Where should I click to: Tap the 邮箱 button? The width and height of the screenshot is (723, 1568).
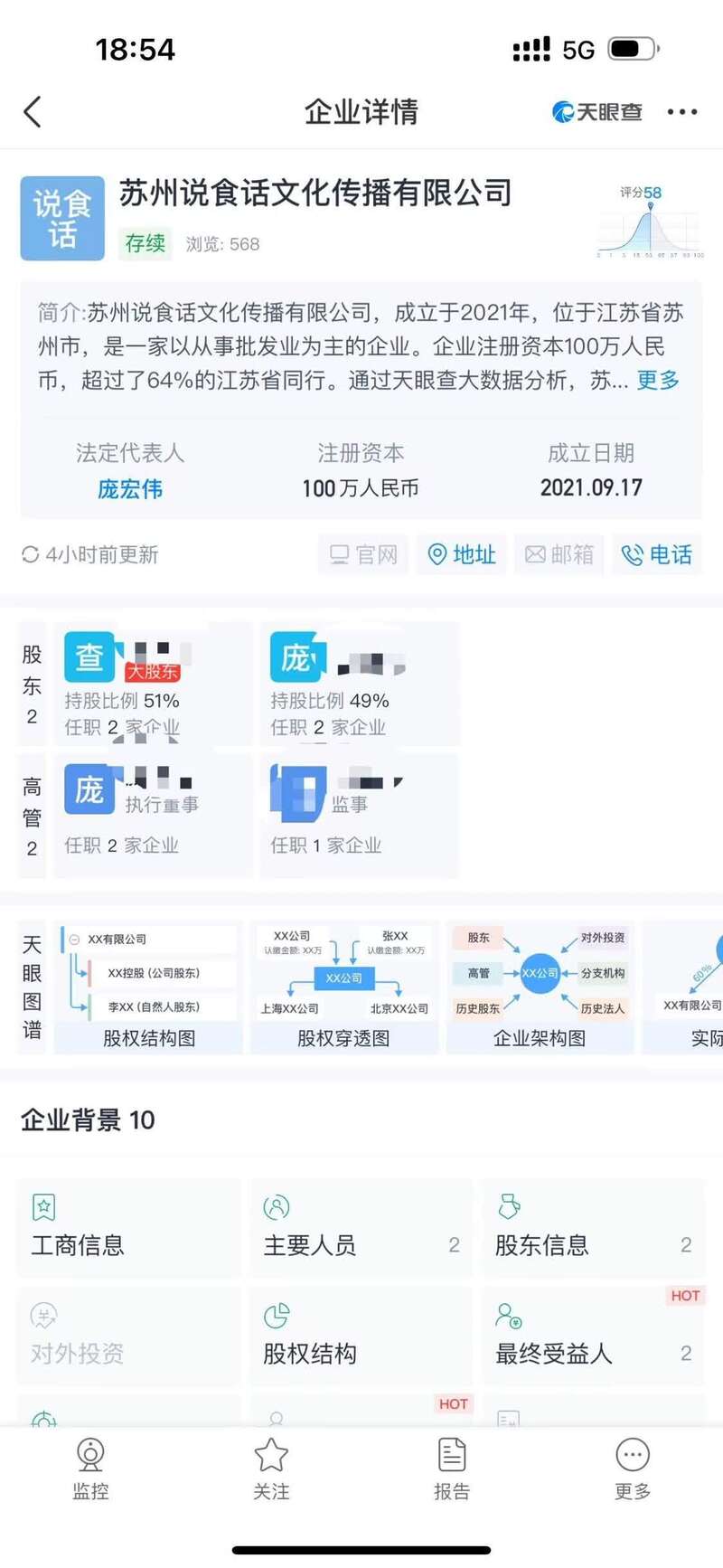coord(559,554)
